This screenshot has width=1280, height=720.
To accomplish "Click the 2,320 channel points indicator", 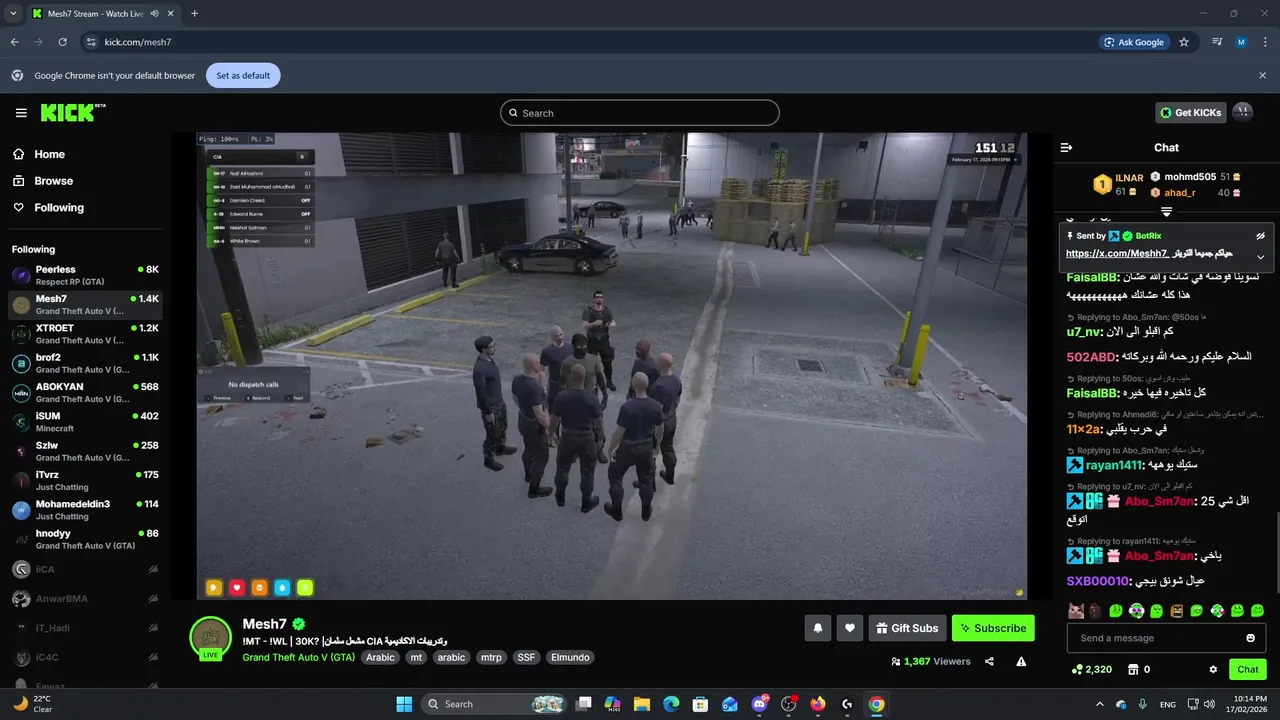I will pos(1091,669).
